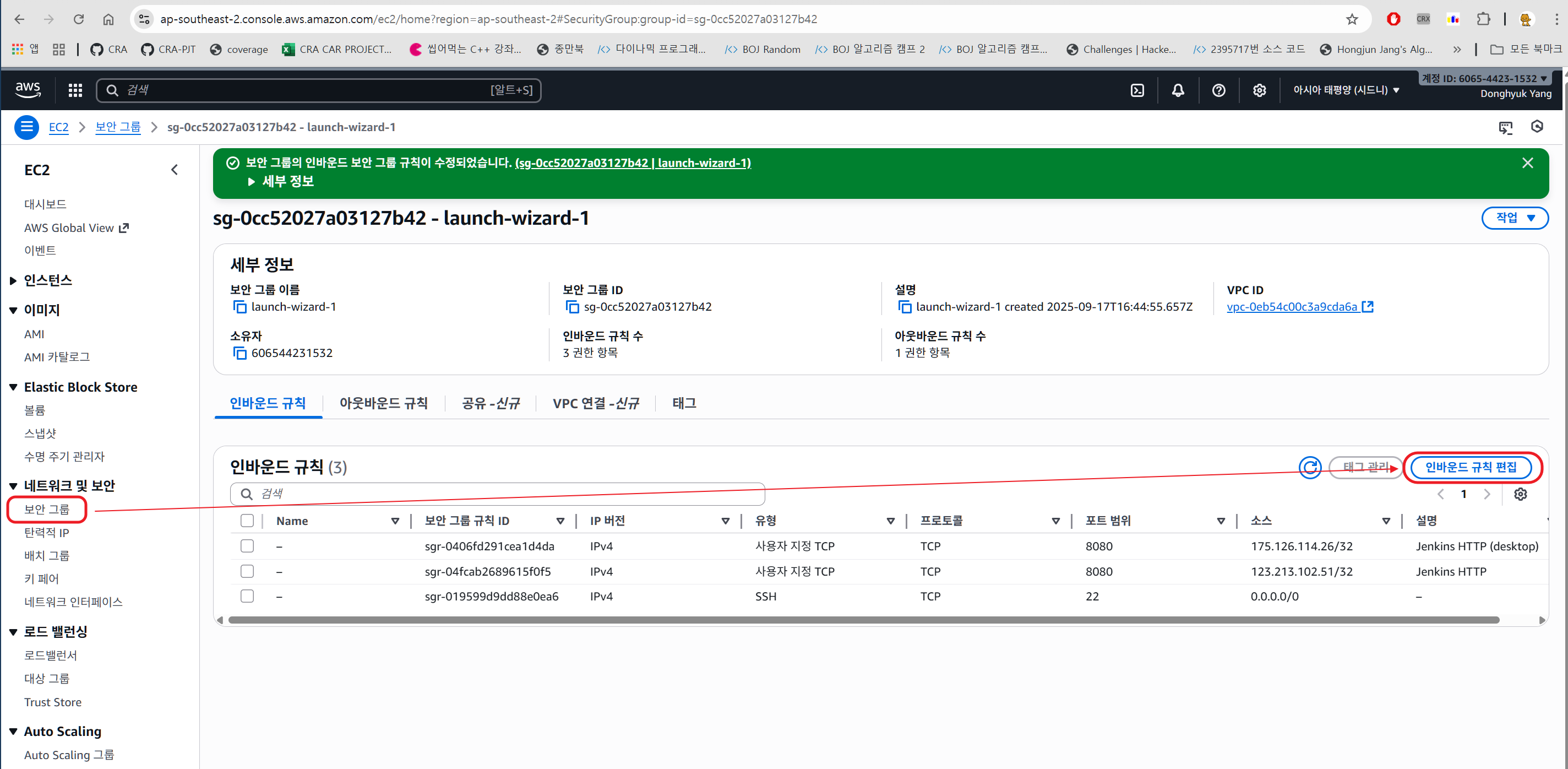The width and height of the screenshot is (1568, 769).
Task: Collapse the EC2 sidebar panel
Action: [175, 170]
